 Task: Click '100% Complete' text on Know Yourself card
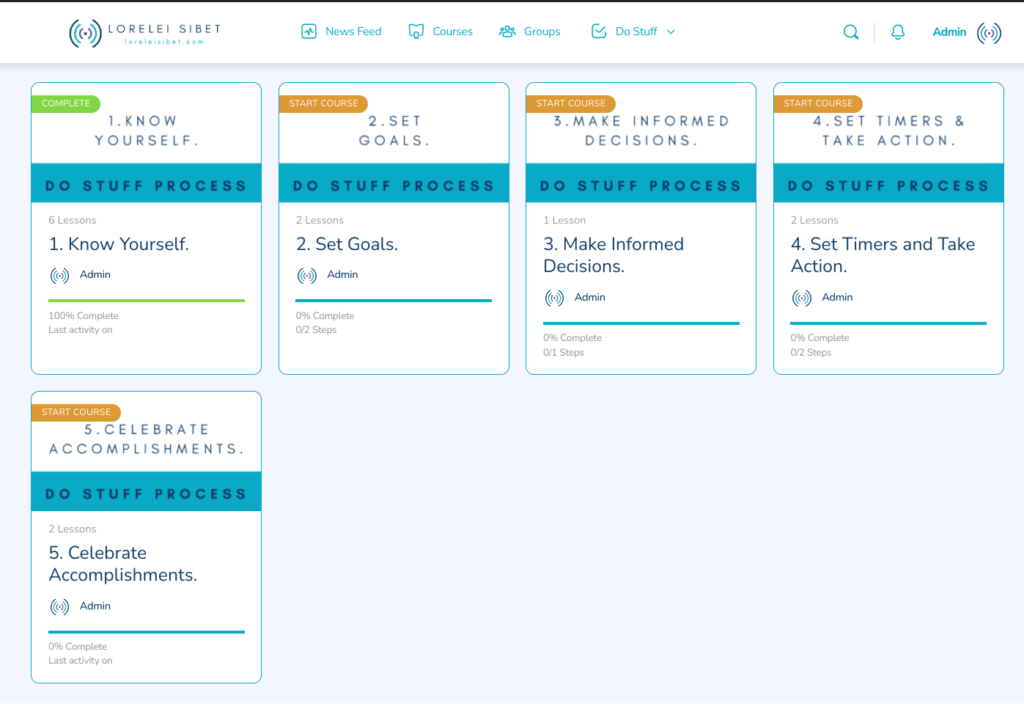tap(84, 316)
